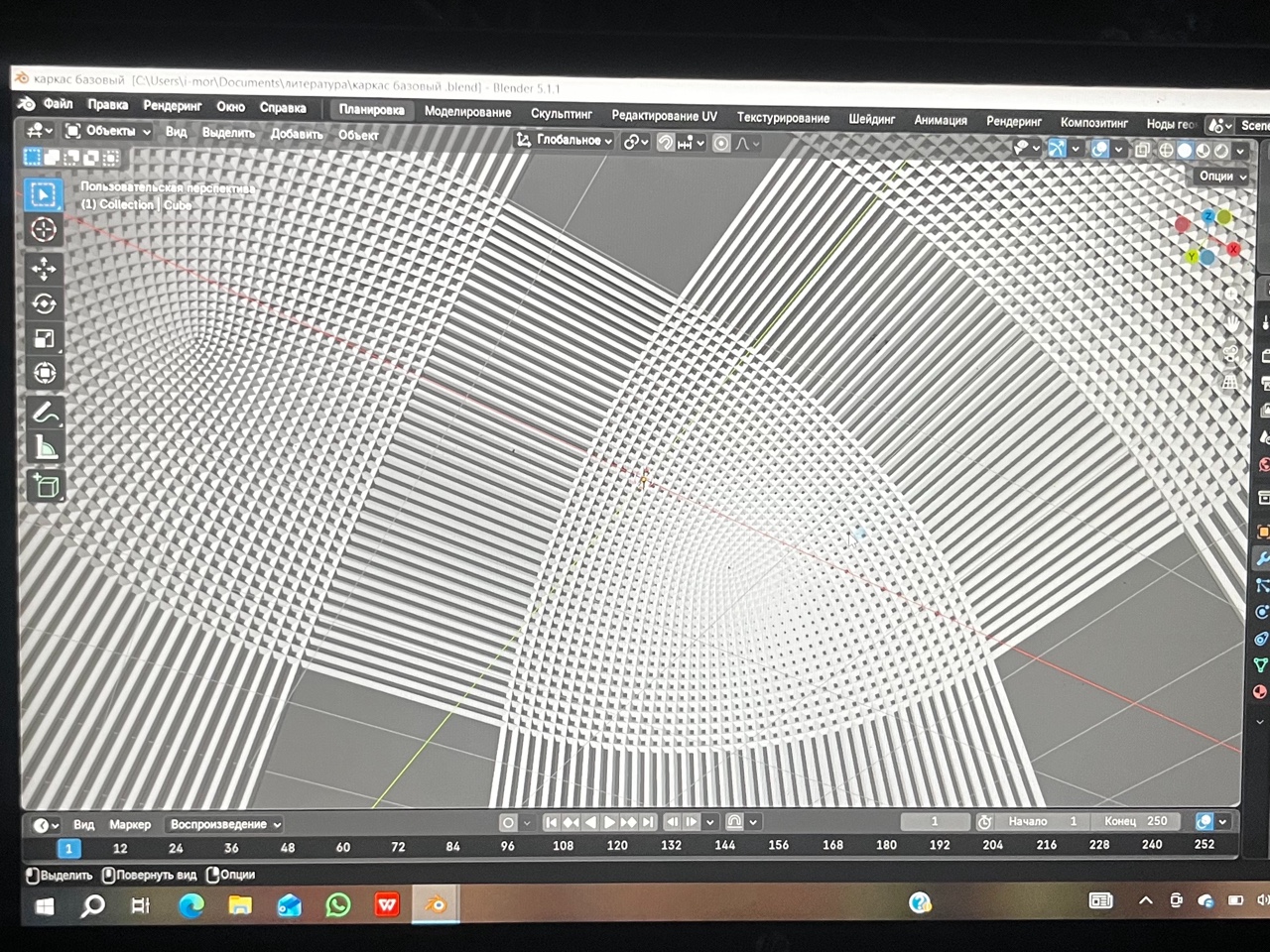Open the pivot point dropdown
The width and height of the screenshot is (1270, 952).
click(636, 143)
